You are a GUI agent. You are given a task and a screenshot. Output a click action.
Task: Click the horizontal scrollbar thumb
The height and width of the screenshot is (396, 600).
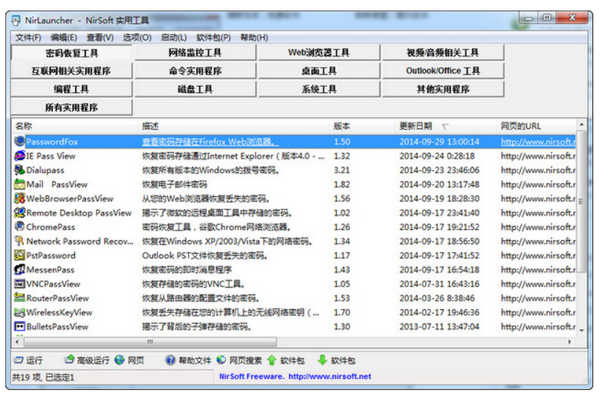tap(150, 341)
